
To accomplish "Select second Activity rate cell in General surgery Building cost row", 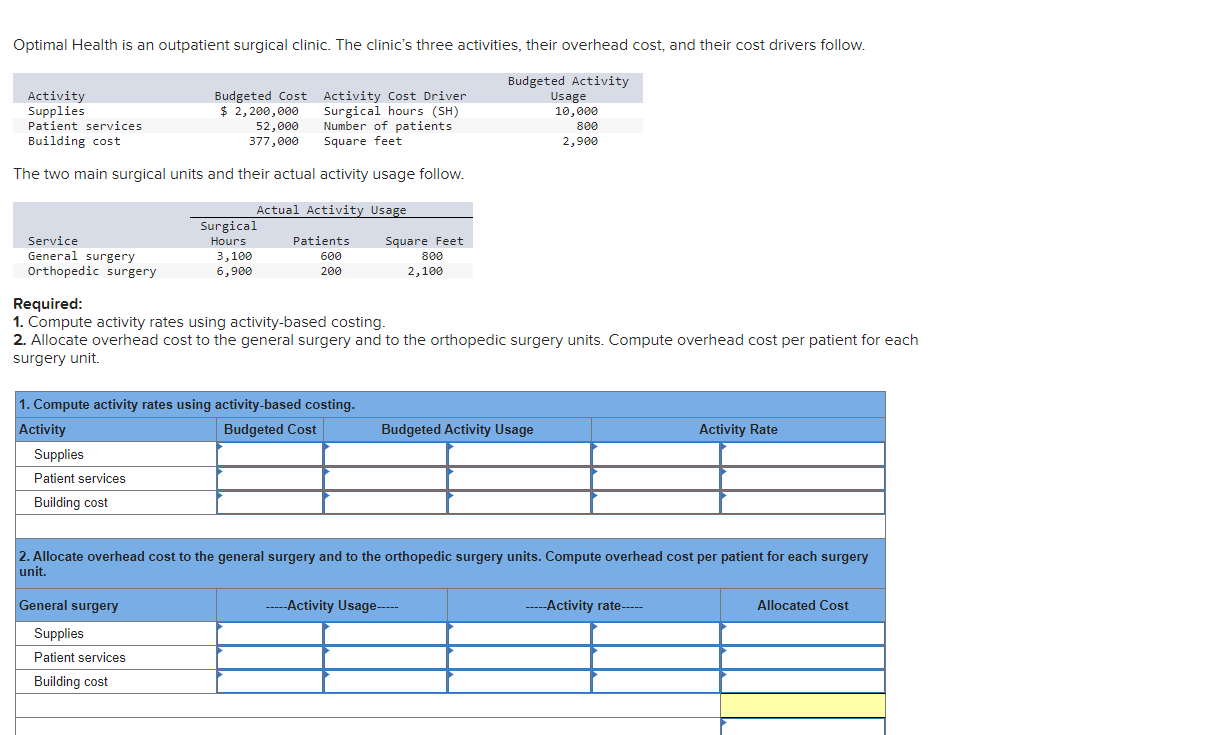I will coord(655,681).
